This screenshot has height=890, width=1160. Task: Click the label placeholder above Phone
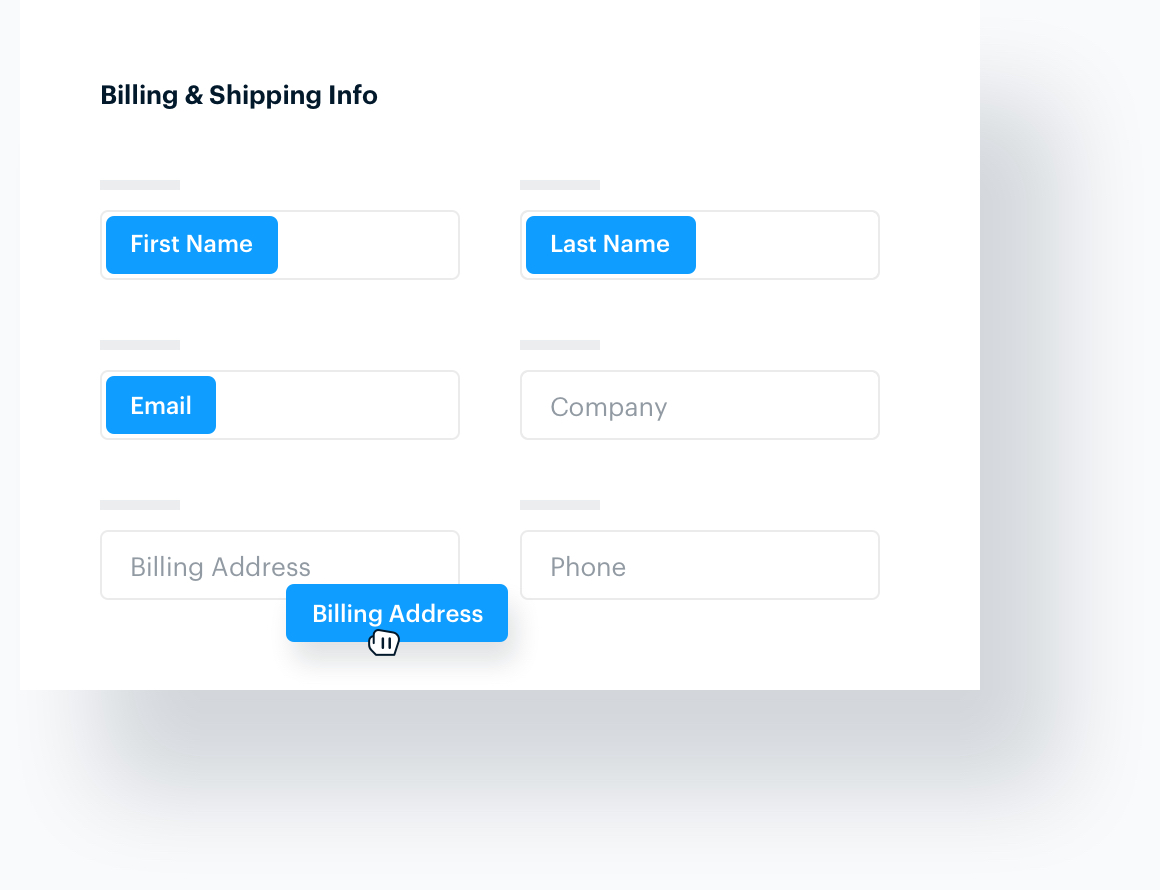pyautogui.click(x=560, y=504)
